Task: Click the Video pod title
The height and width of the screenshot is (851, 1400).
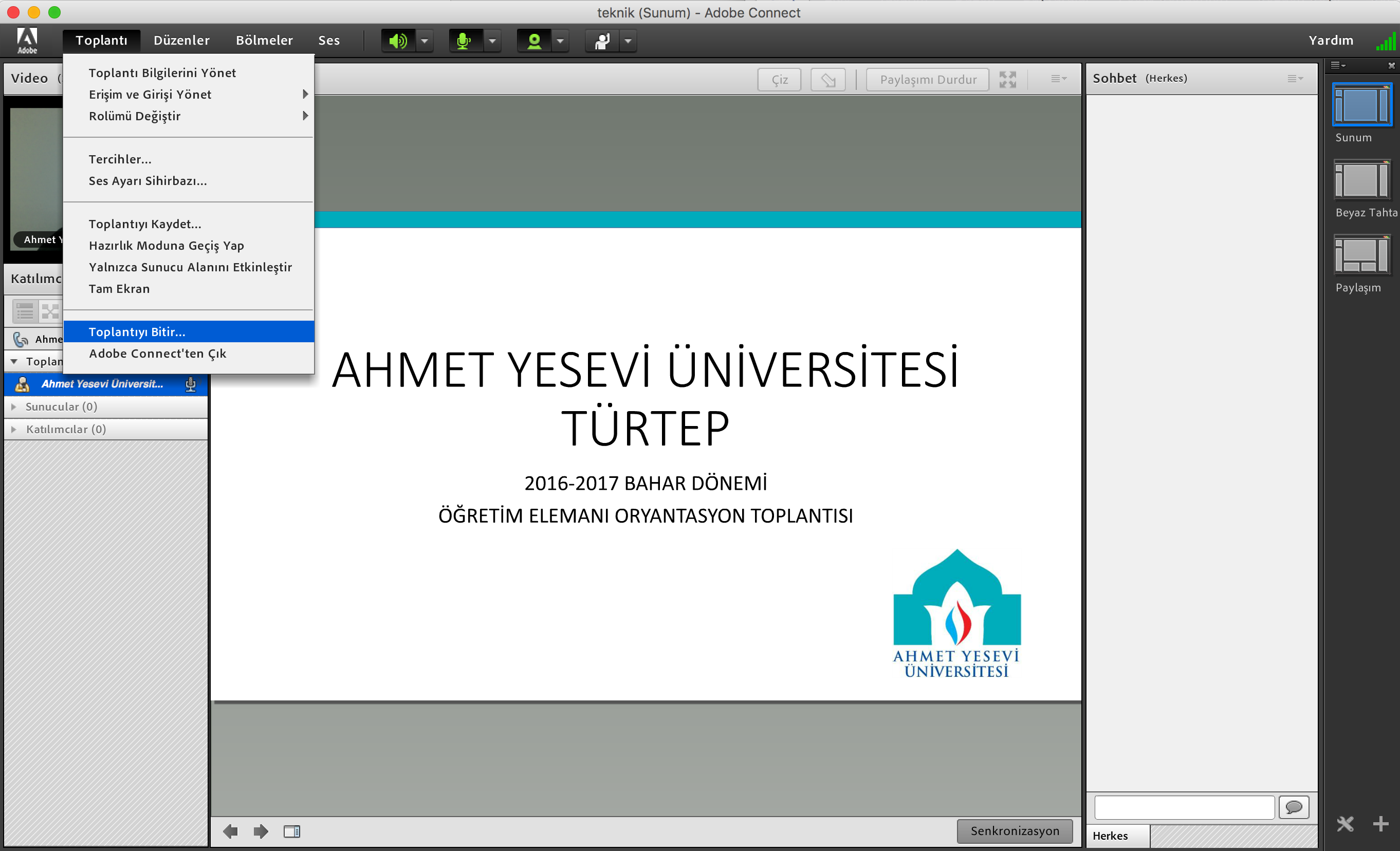Action: pos(29,79)
